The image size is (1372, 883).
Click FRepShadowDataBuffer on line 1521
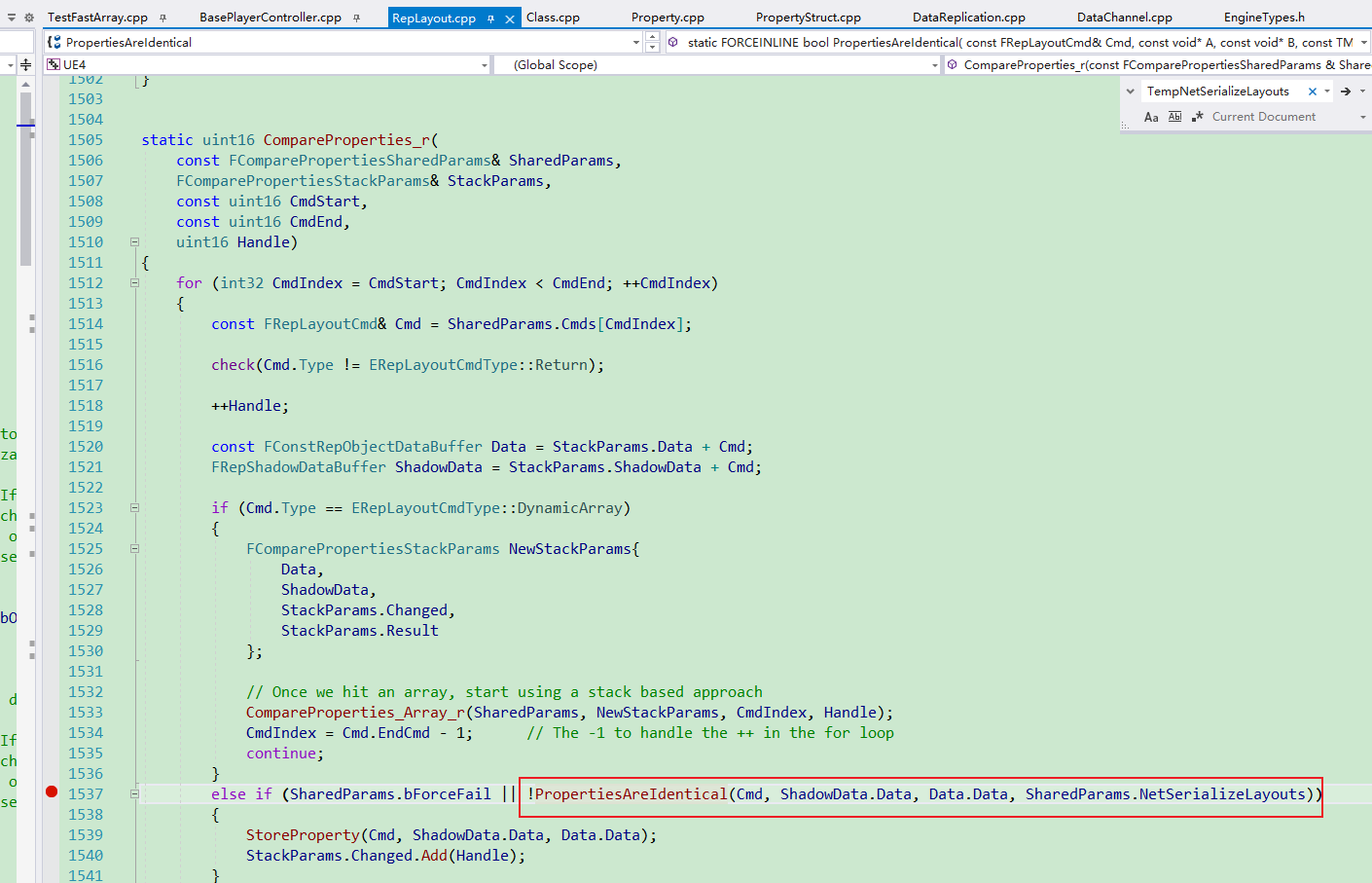click(299, 467)
